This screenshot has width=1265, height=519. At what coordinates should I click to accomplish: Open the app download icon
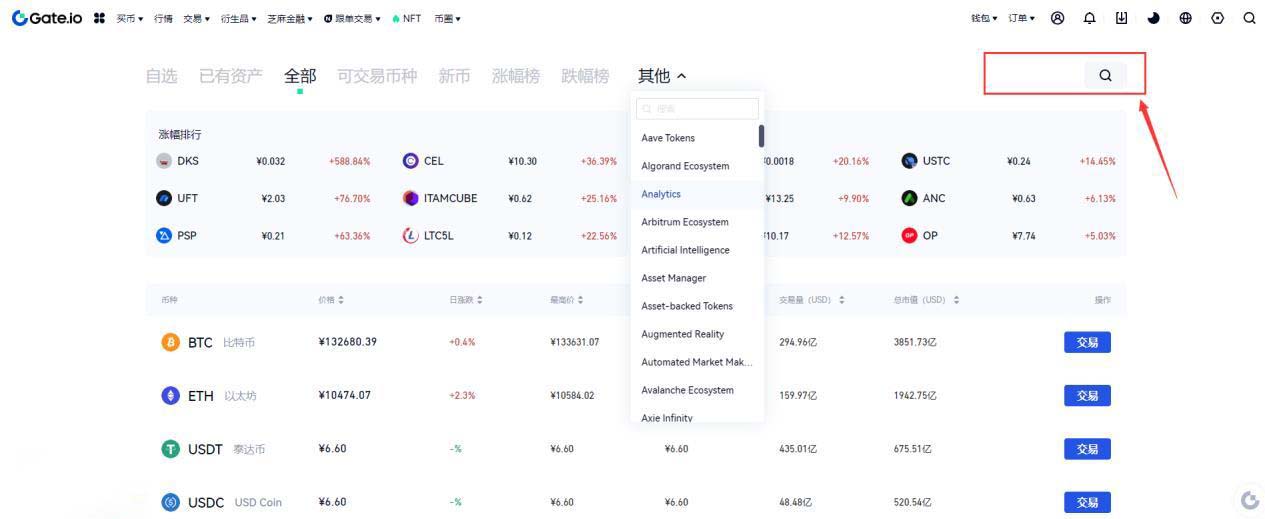(1121, 18)
